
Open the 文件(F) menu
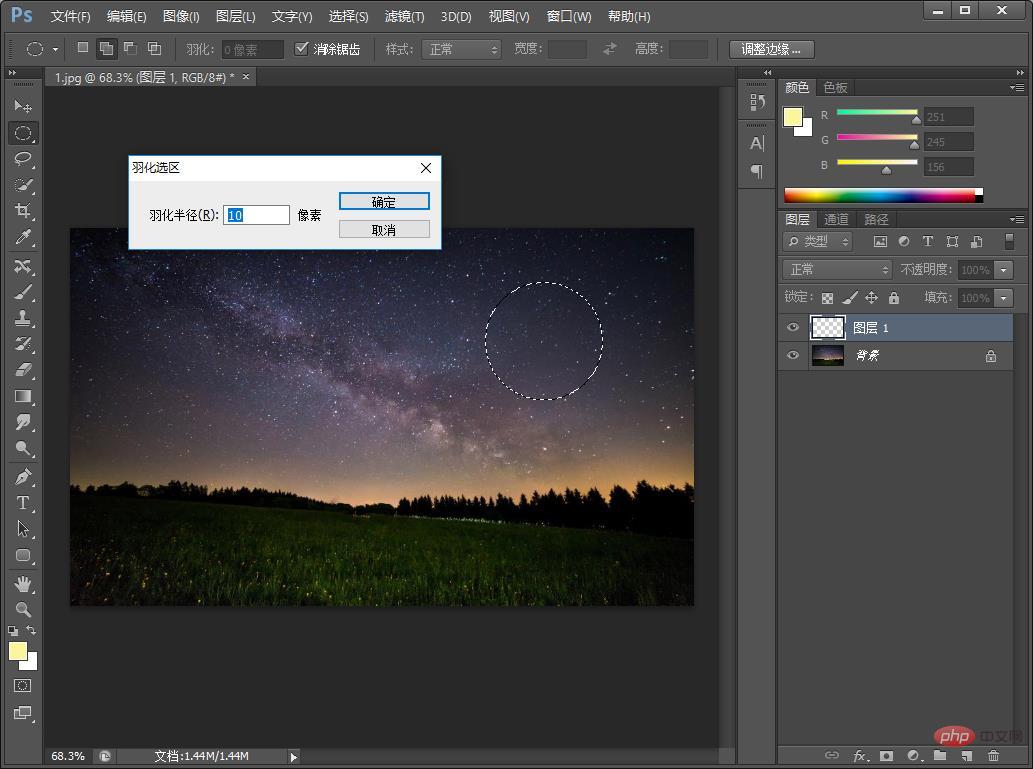pos(70,16)
